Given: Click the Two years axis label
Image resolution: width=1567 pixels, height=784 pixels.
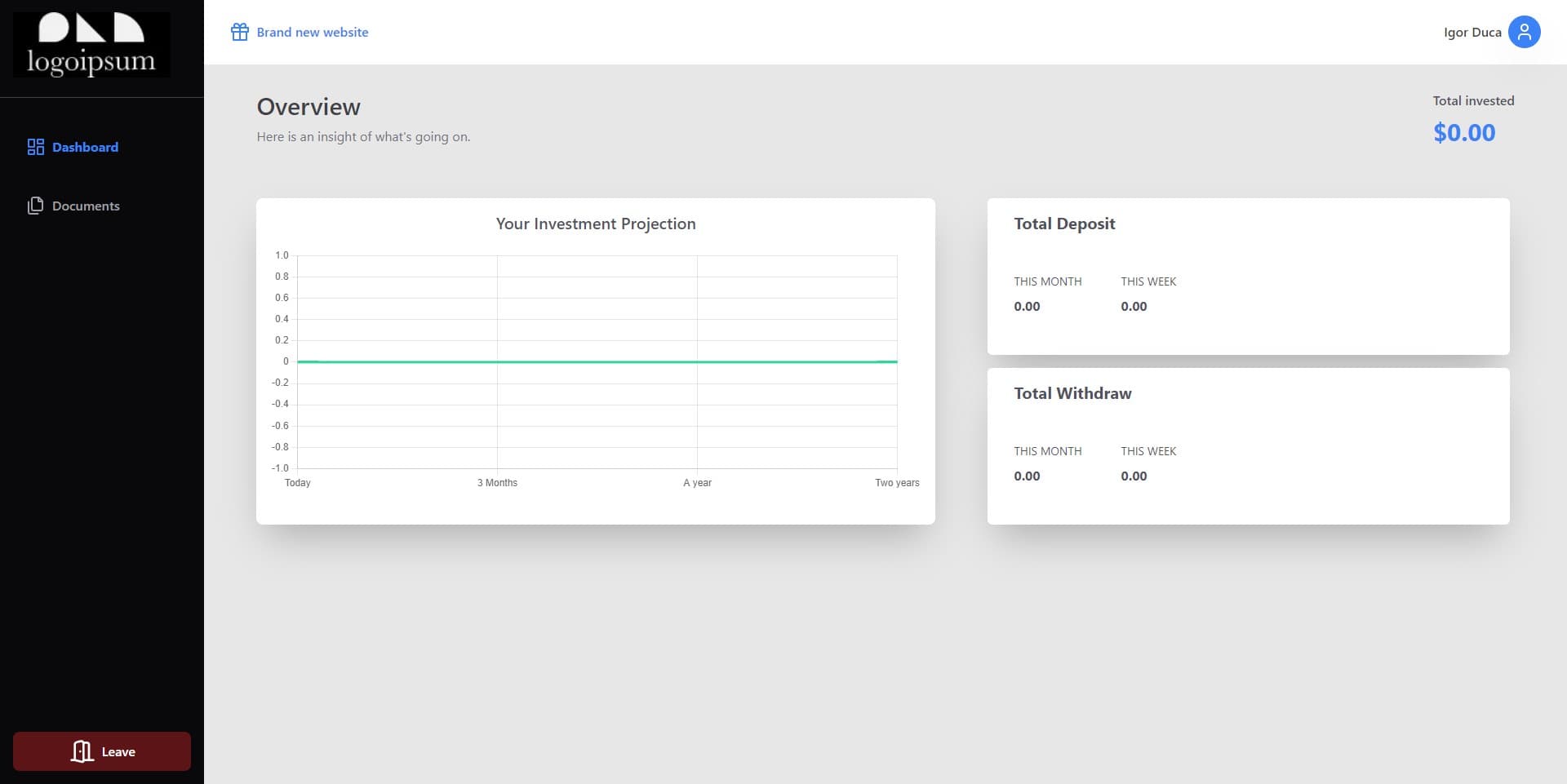Looking at the screenshot, I should [x=896, y=483].
